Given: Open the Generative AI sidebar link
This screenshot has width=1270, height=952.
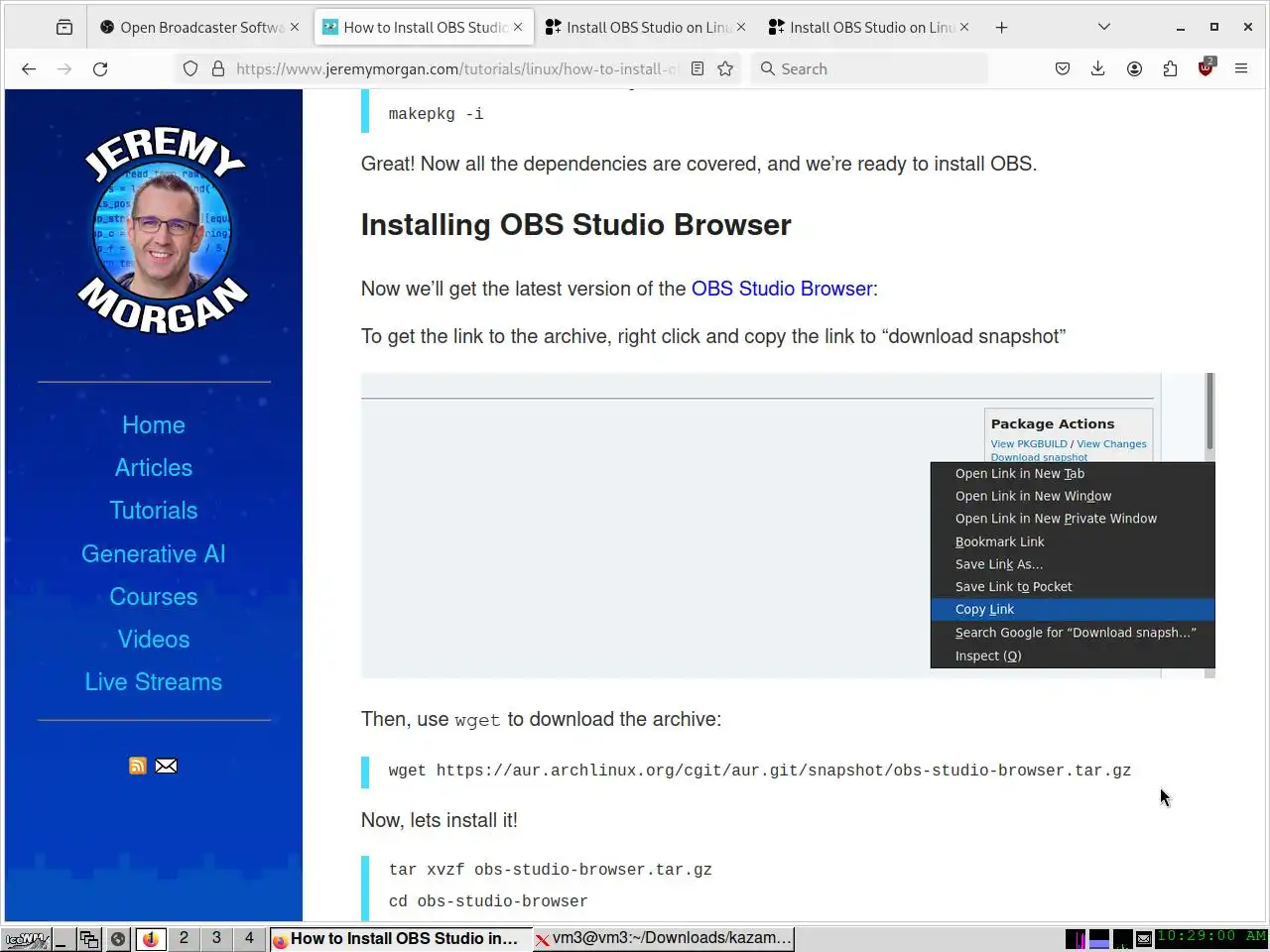Looking at the screenshot, I should tap(154, 554).
